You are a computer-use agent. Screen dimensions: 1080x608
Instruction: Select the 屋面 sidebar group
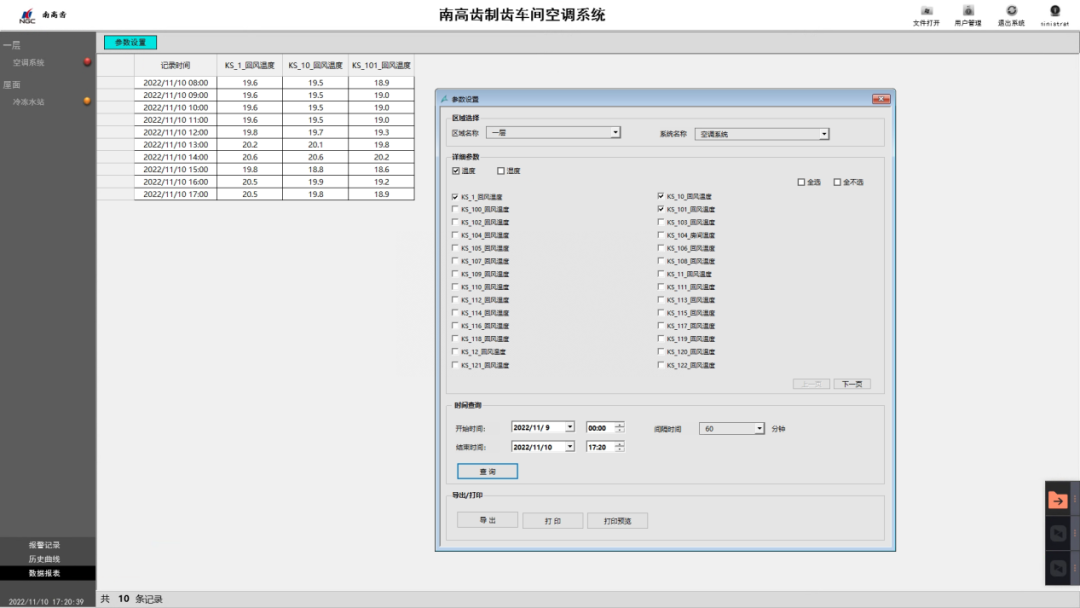[12, 85]
